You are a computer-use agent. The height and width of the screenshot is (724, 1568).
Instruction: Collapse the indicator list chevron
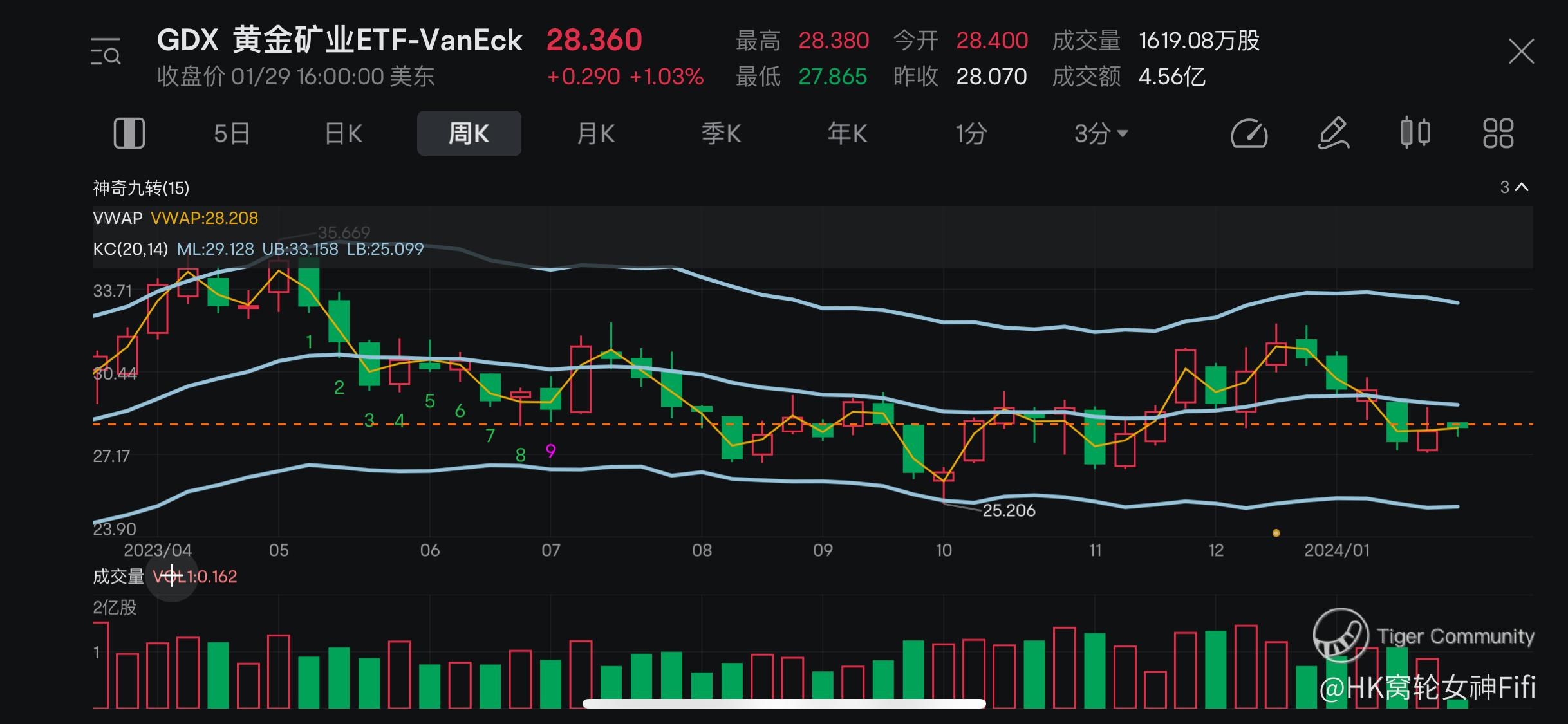[x=1522, y=187]
